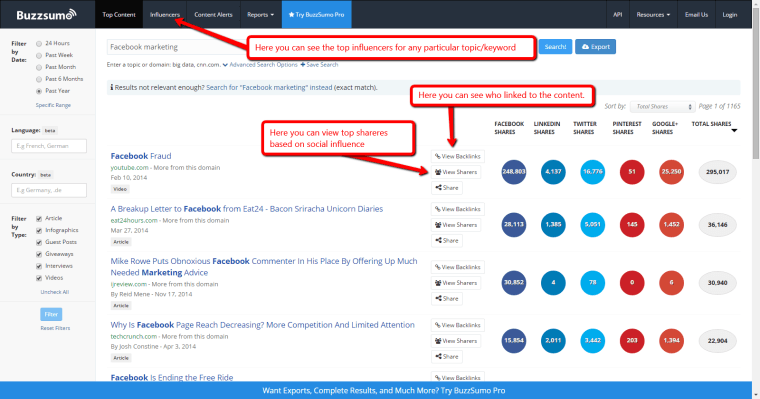Click LinkedIn shares circle 2,011
The image size is (760, 399).
coord(553,341)
